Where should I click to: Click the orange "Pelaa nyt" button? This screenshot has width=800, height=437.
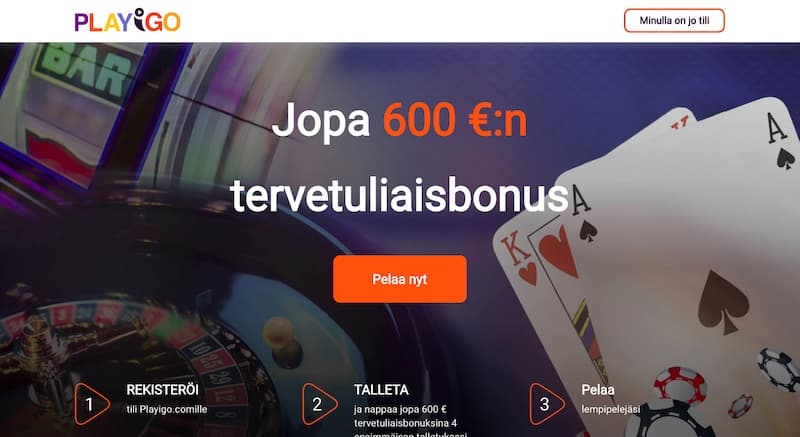click(x=399, y=279)
